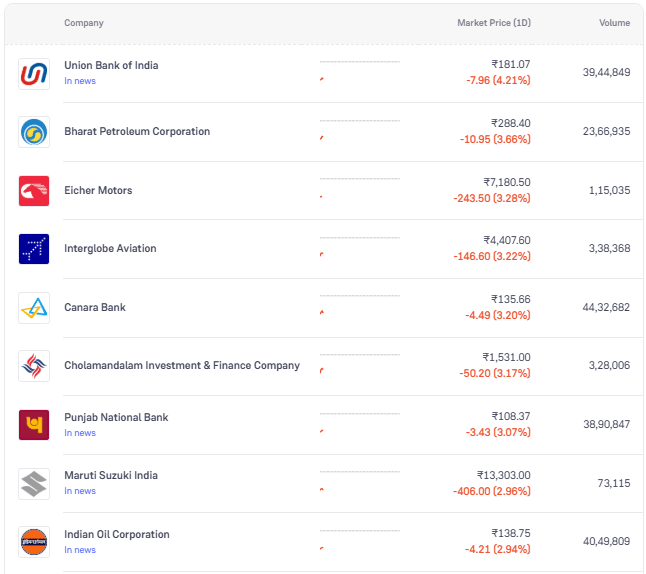646x574 pixels.
Task: Open Union Bank of India stock page
Action: [111, 65]
